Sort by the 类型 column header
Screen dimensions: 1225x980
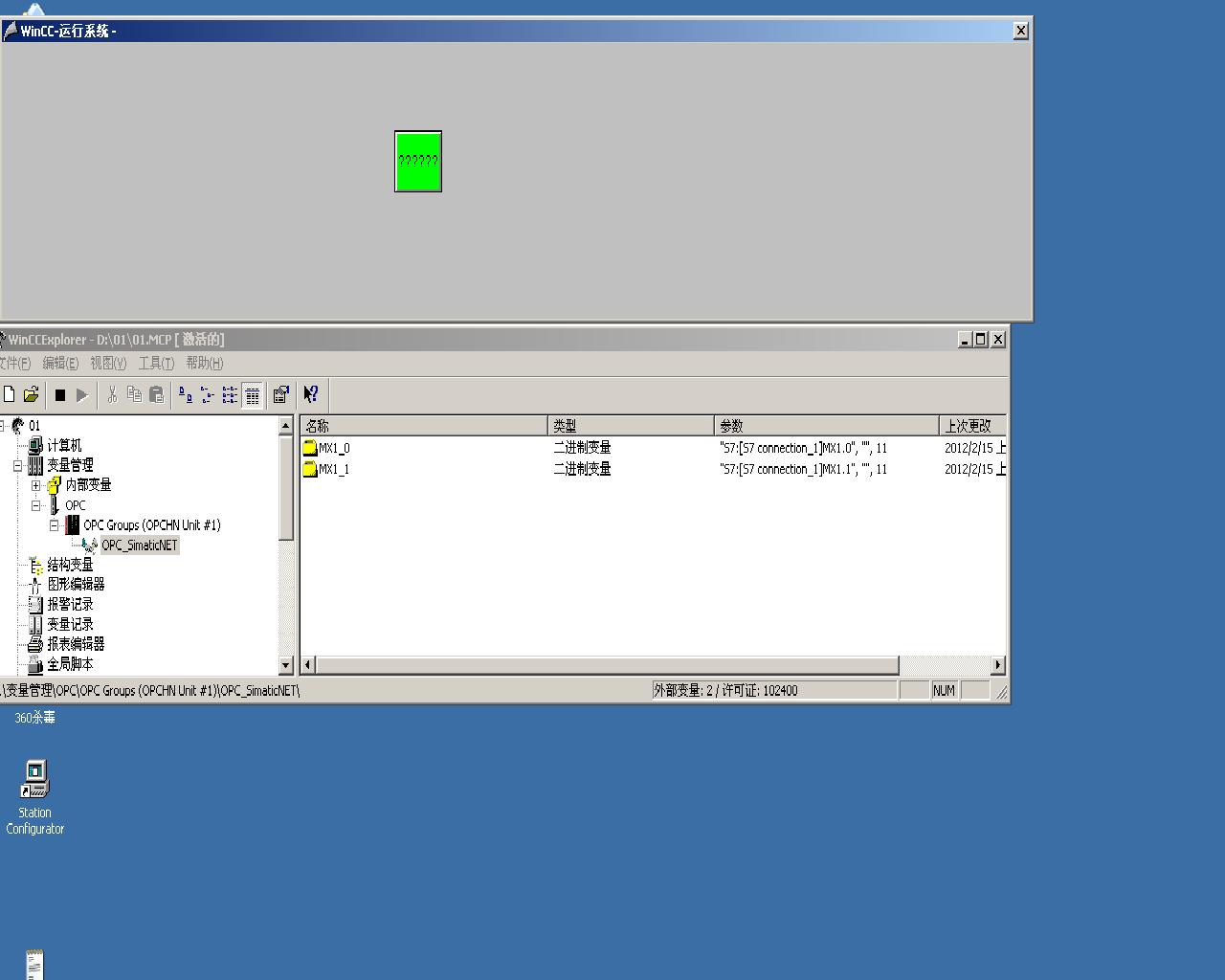click(x=631, y=426)
